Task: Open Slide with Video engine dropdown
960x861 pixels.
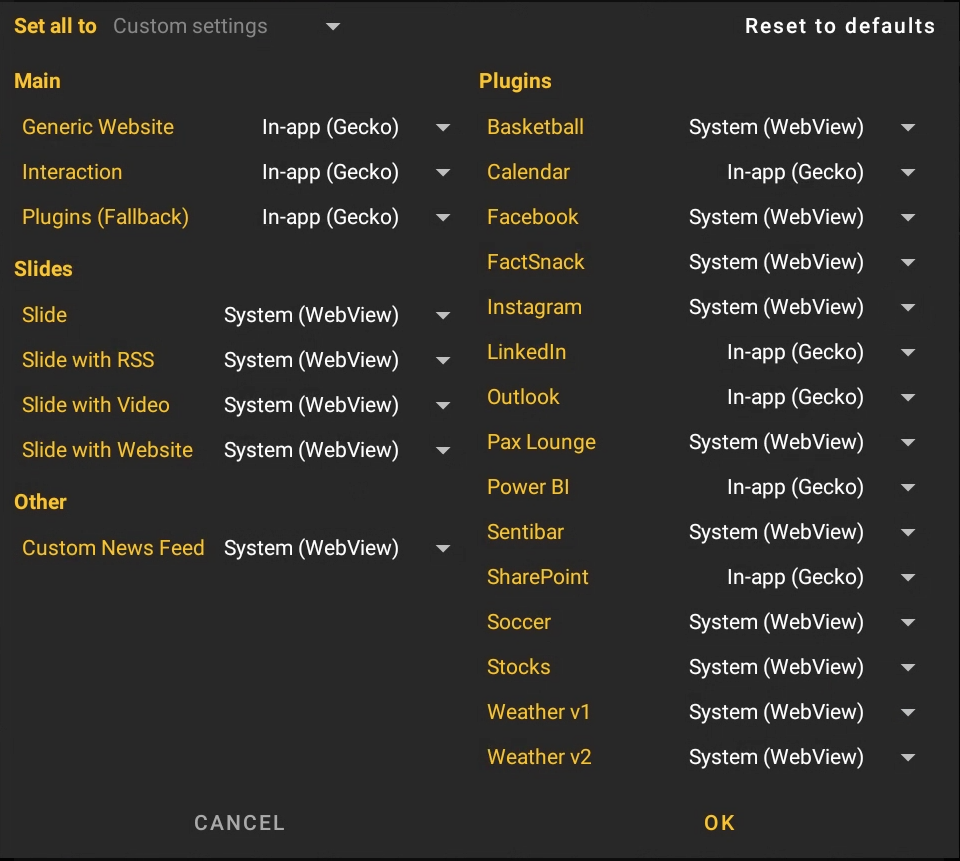Action: point(443,406)
